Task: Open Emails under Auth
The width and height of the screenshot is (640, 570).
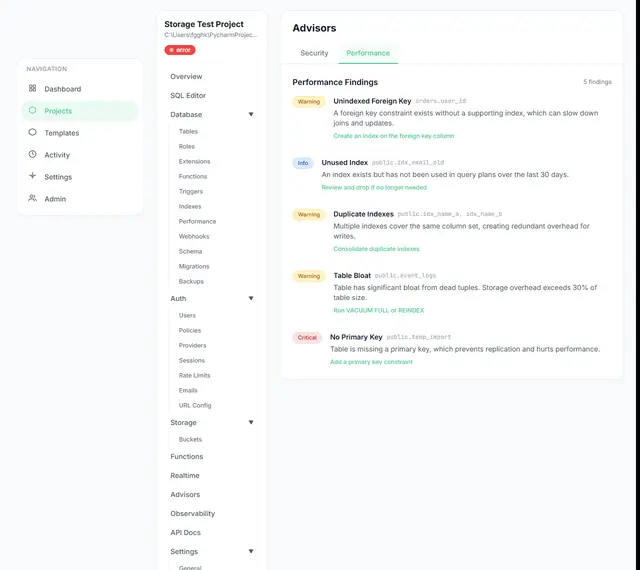Action: coord(188,390)
